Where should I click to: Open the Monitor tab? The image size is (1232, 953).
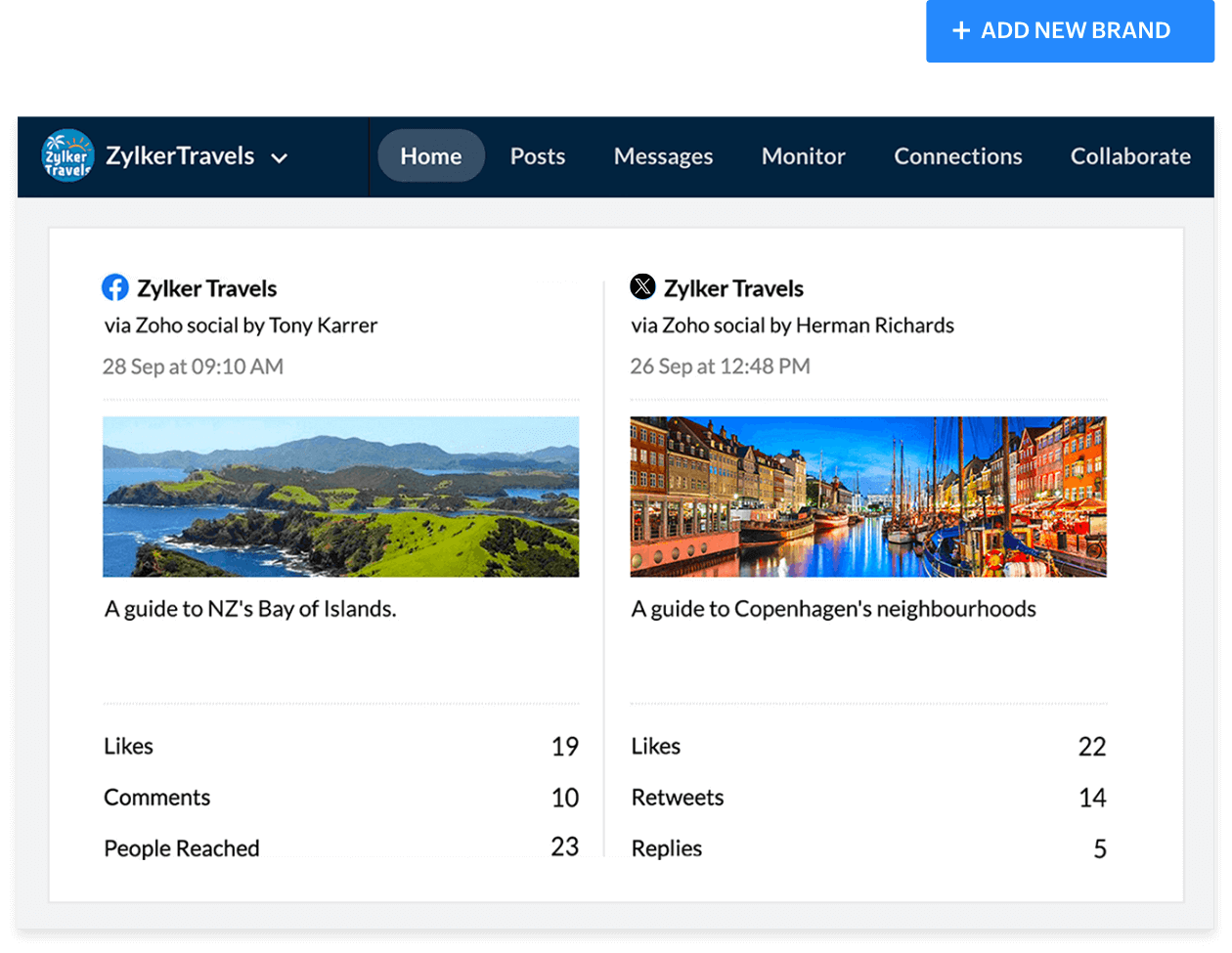[804, 156]
